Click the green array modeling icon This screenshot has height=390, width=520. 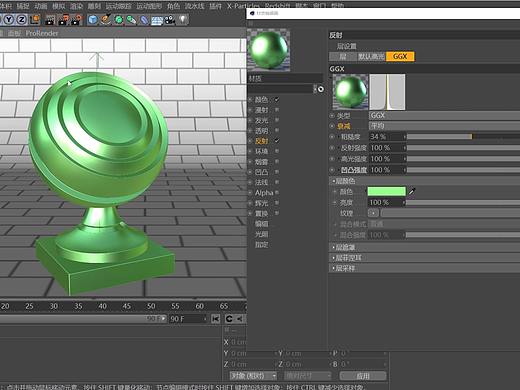131,20
